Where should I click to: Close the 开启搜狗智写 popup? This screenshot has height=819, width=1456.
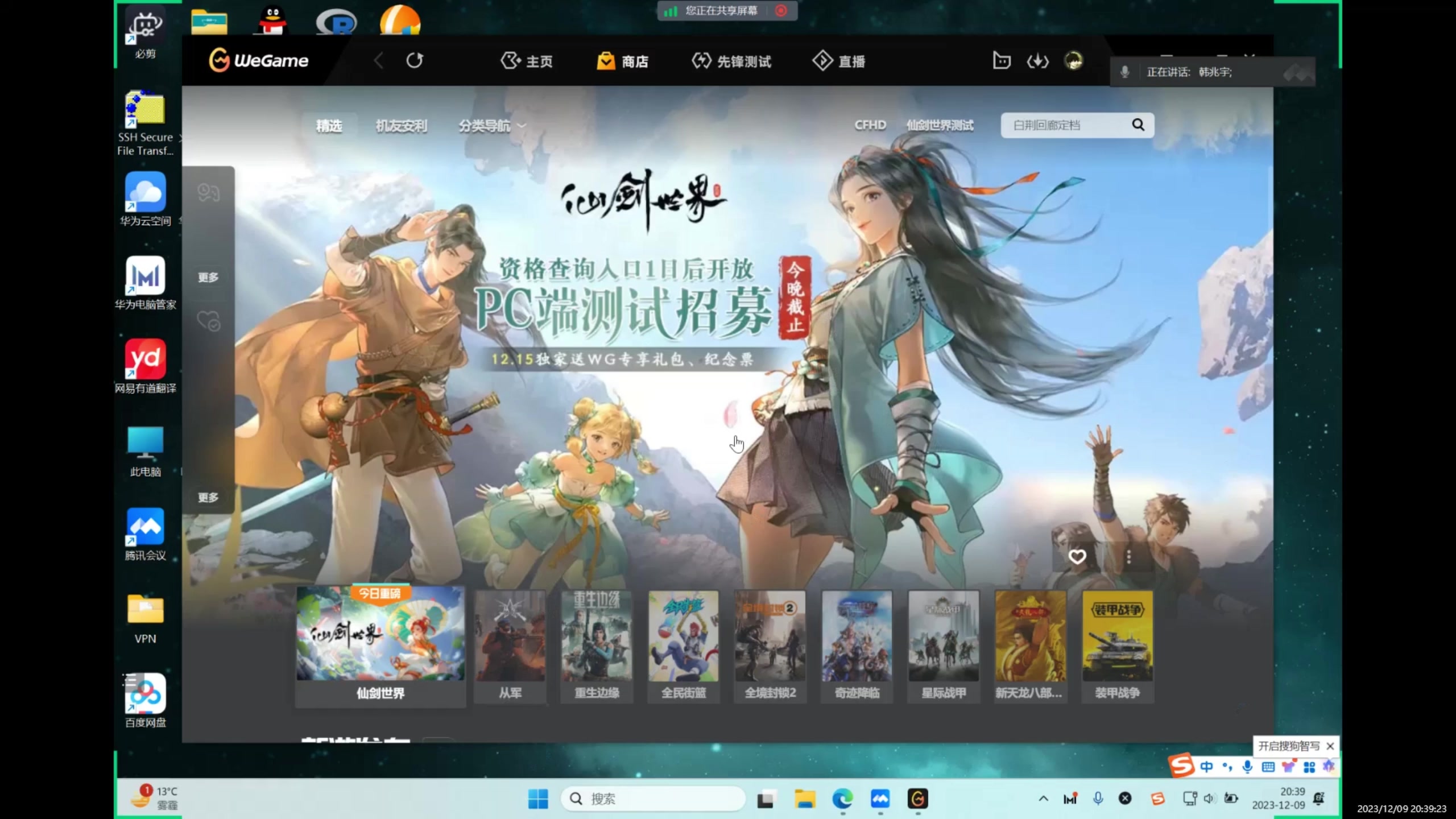[1331, 746]
